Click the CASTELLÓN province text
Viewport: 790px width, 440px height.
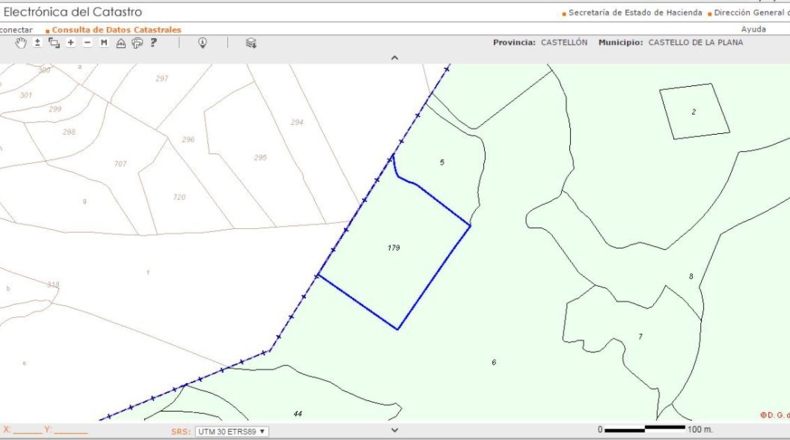tap(564, 43)
